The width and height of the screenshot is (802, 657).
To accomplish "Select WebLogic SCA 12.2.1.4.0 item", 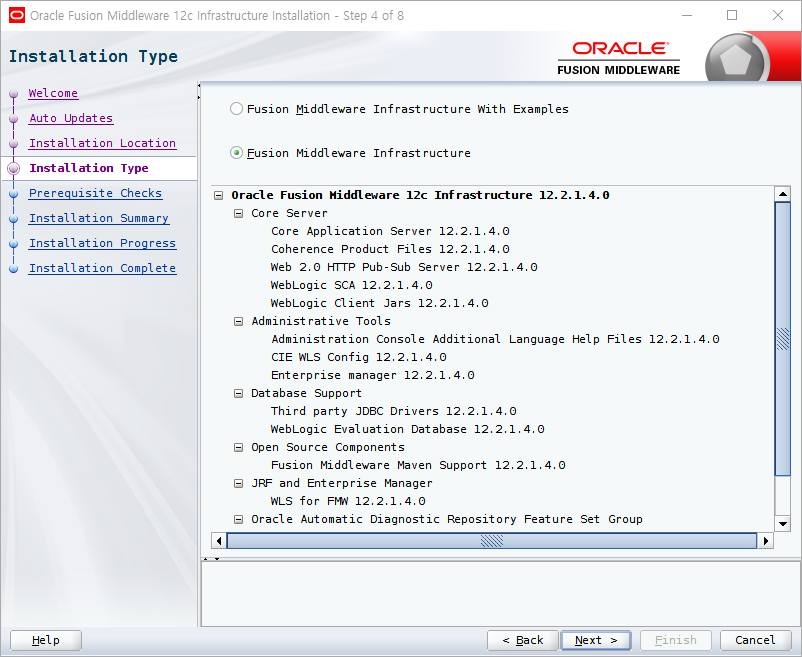I will pos(351,285).
